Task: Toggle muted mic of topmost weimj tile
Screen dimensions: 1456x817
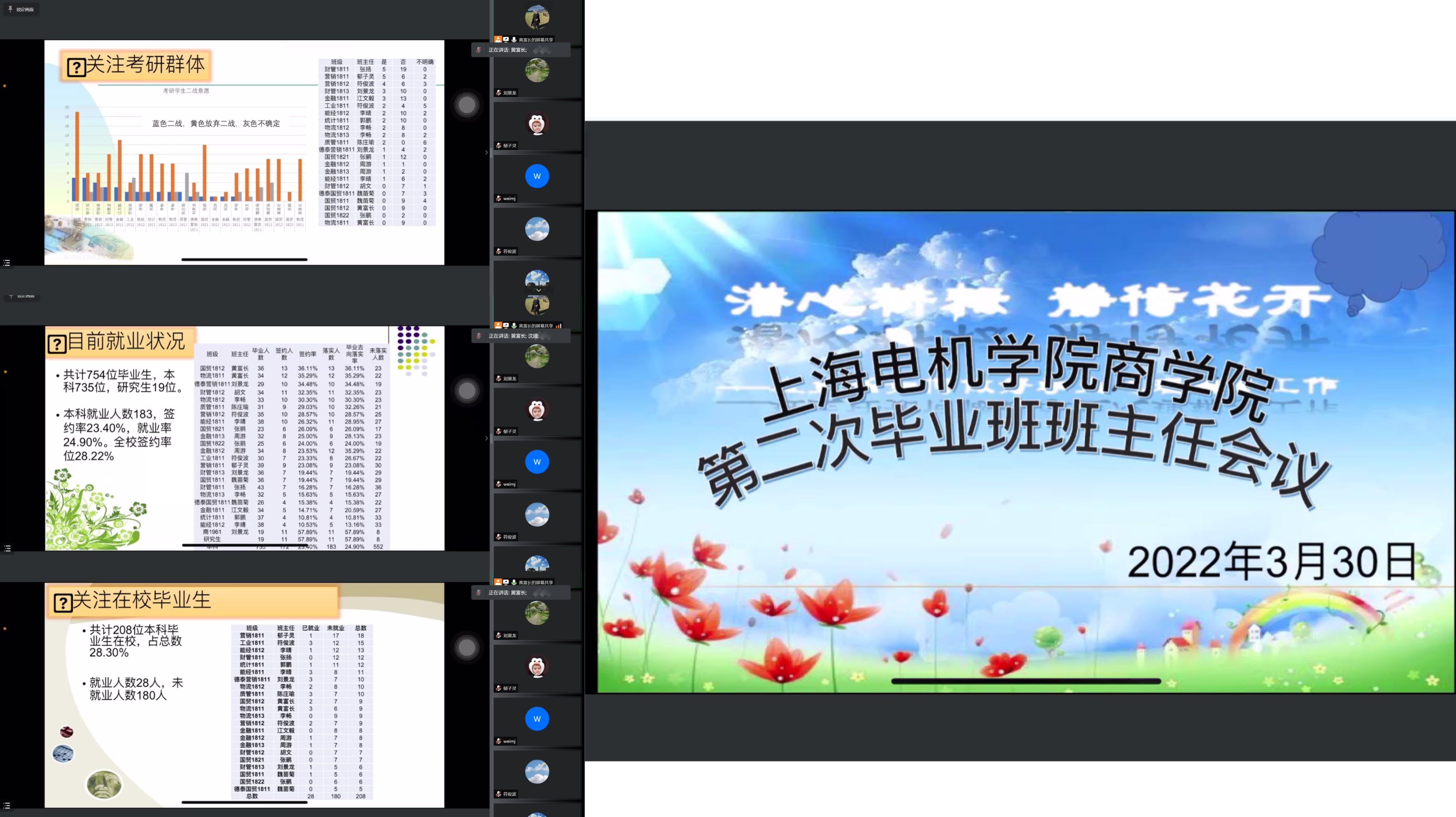Action: 499,198
